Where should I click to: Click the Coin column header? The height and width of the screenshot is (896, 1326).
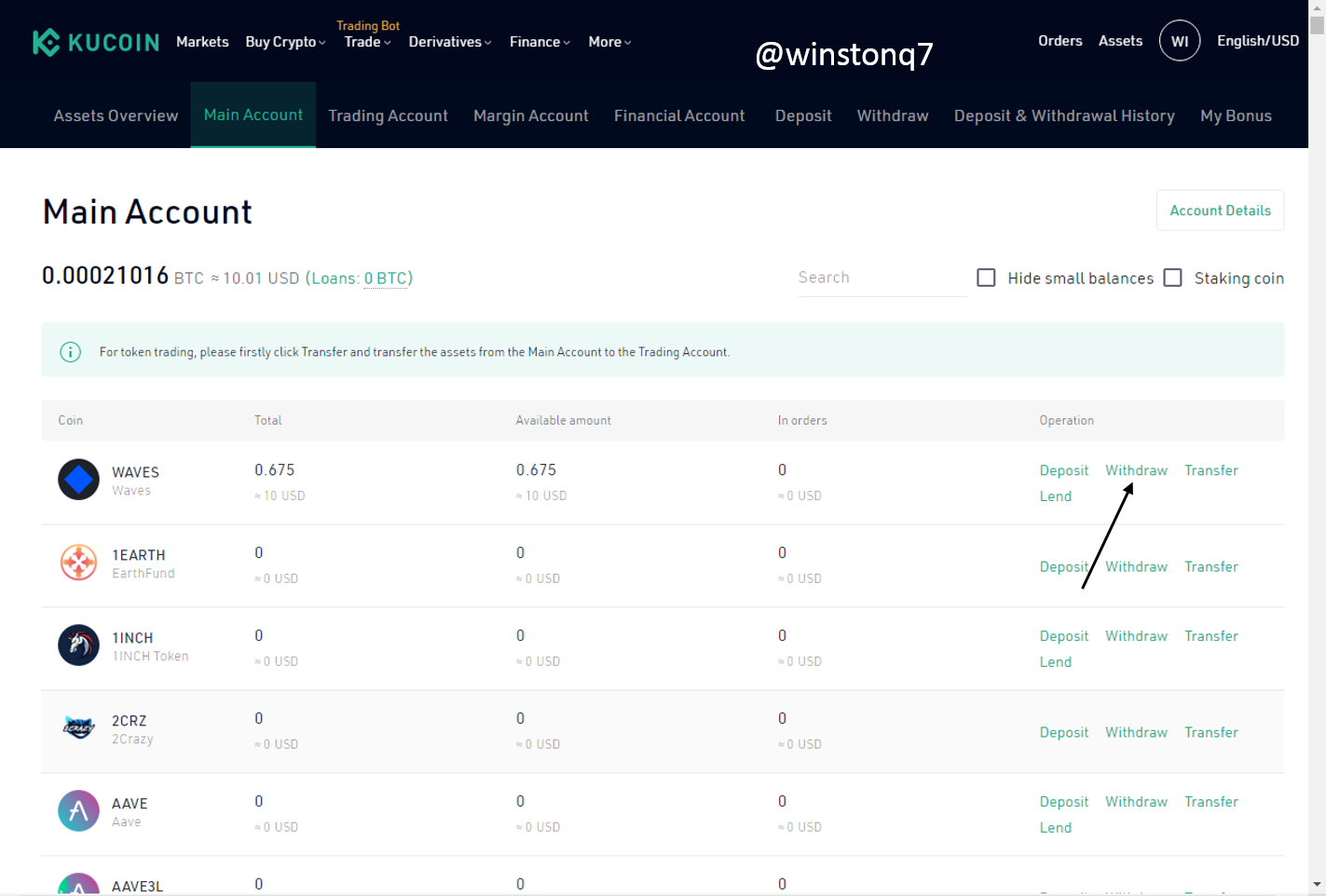pyautogui.click(x=71, y=421)
